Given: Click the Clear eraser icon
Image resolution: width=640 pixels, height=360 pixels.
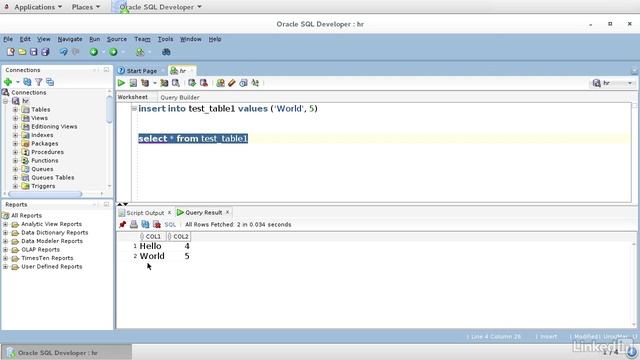Looking at the screenshot, I should point(232,83).
